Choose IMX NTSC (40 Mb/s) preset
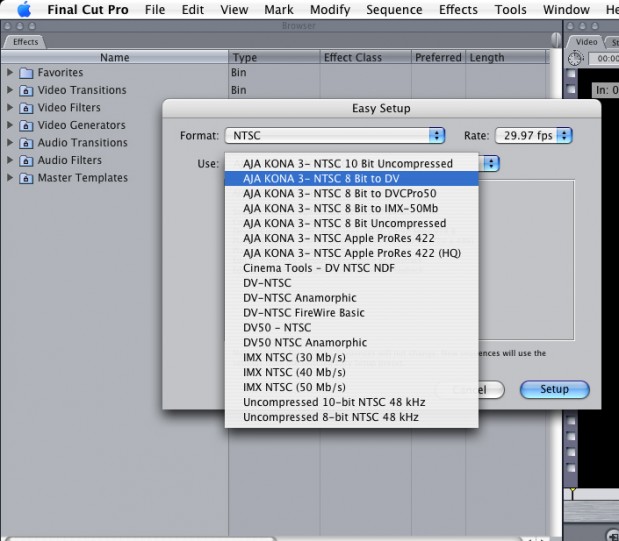Viewport: 619px width, 541px height. point(351,372)
